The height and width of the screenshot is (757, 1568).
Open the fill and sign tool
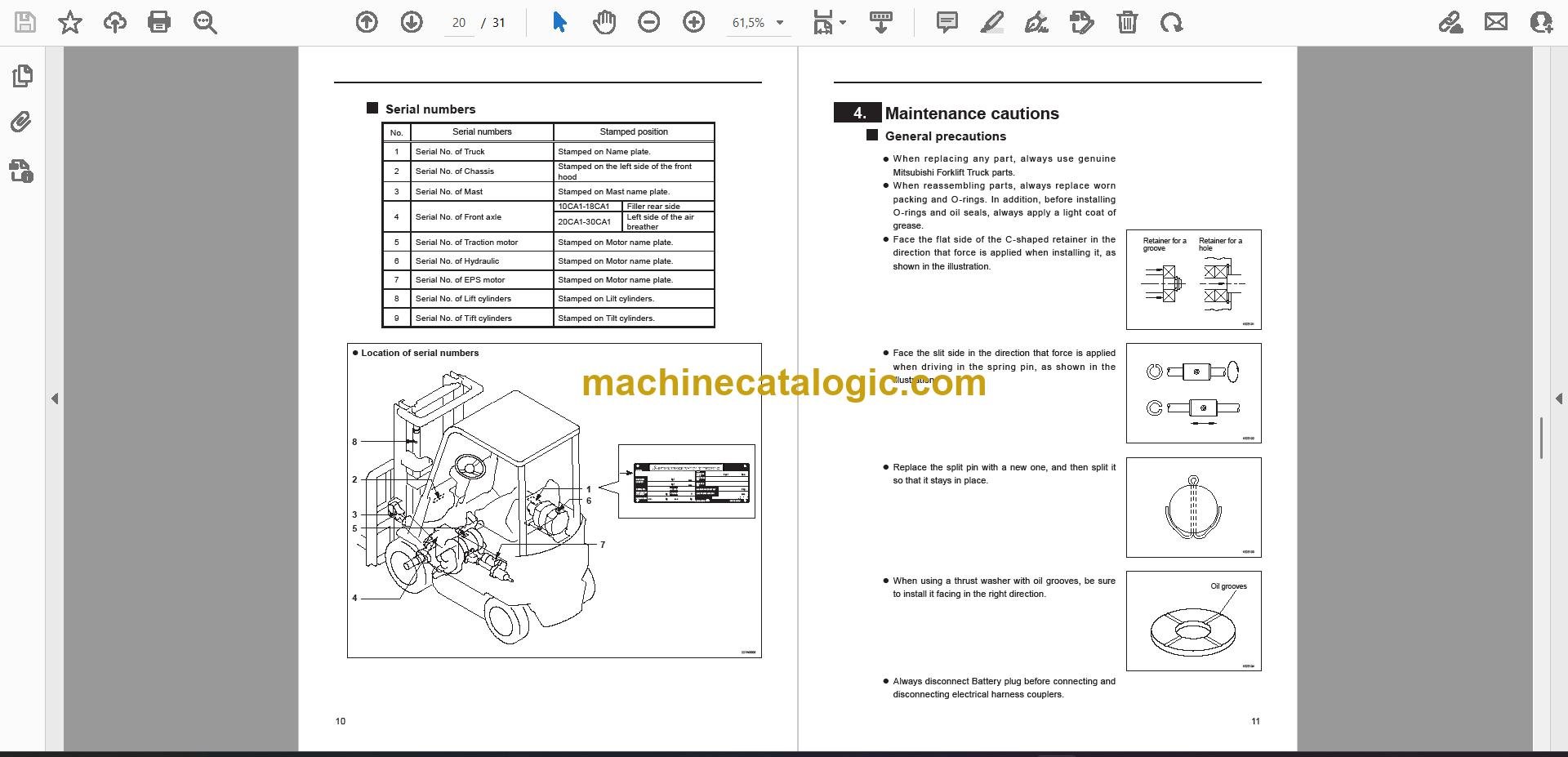click(x=1451, y=22)
